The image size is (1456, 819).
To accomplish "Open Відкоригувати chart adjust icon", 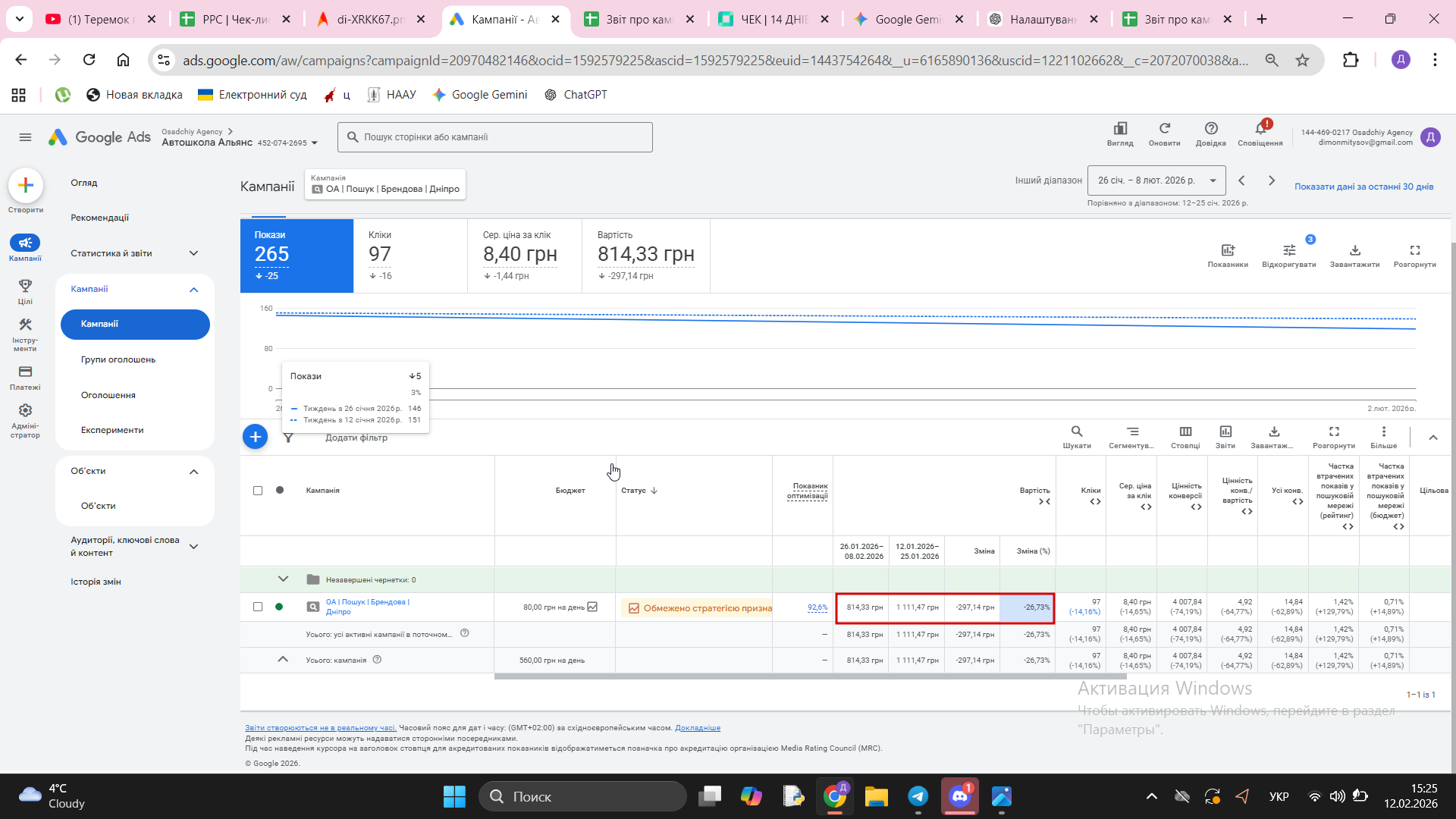I will point(1288,250).
